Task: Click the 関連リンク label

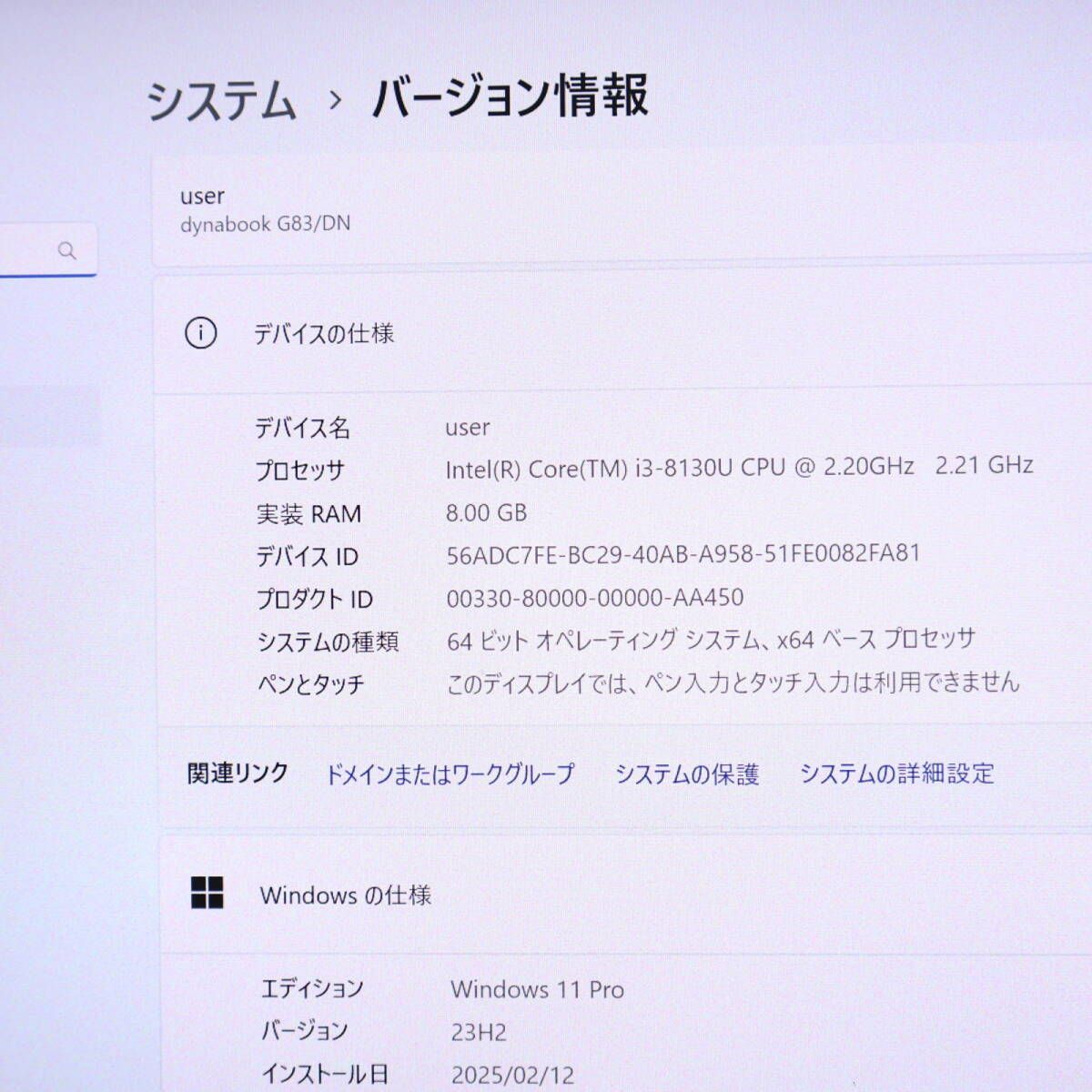Action: (238, 773)
